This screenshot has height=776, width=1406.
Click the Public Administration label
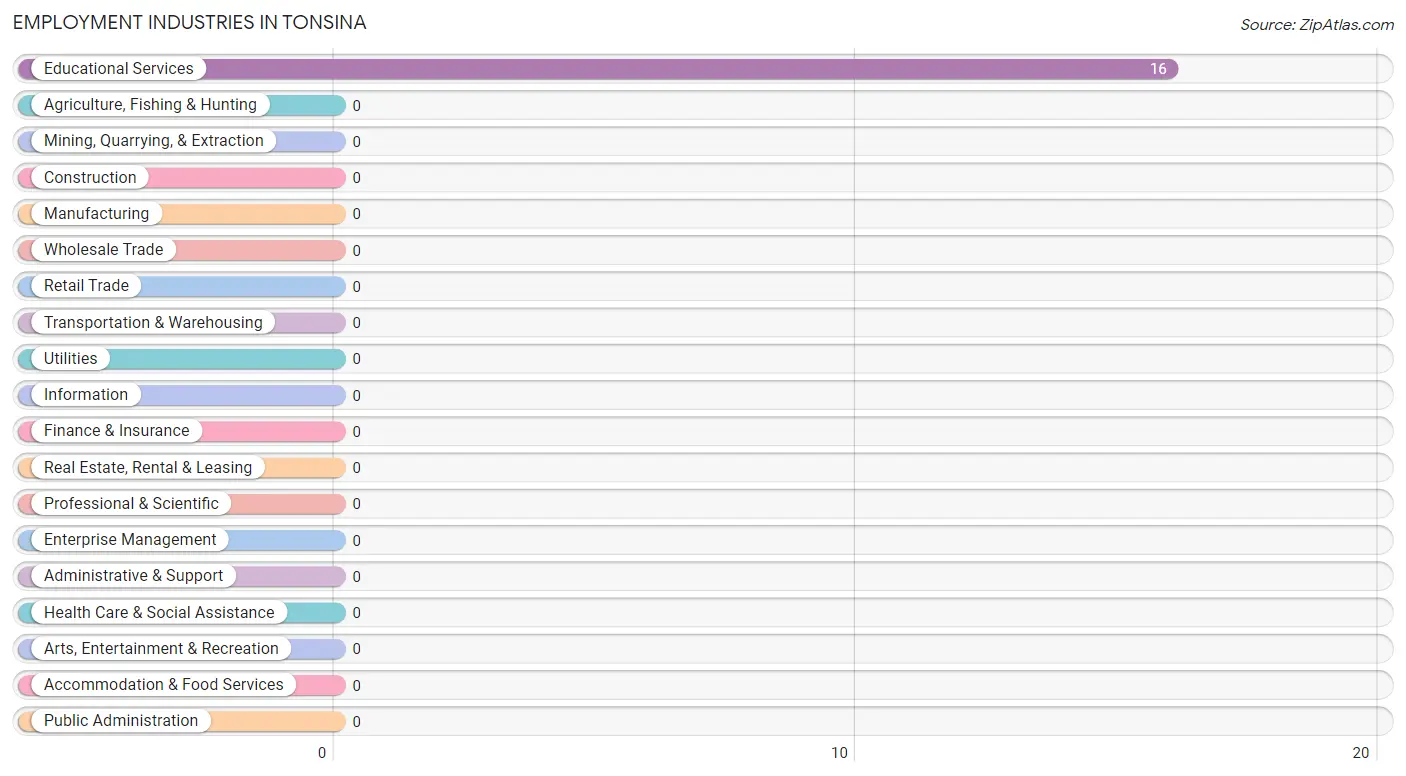pyautogui.click(x=121, y=721)
